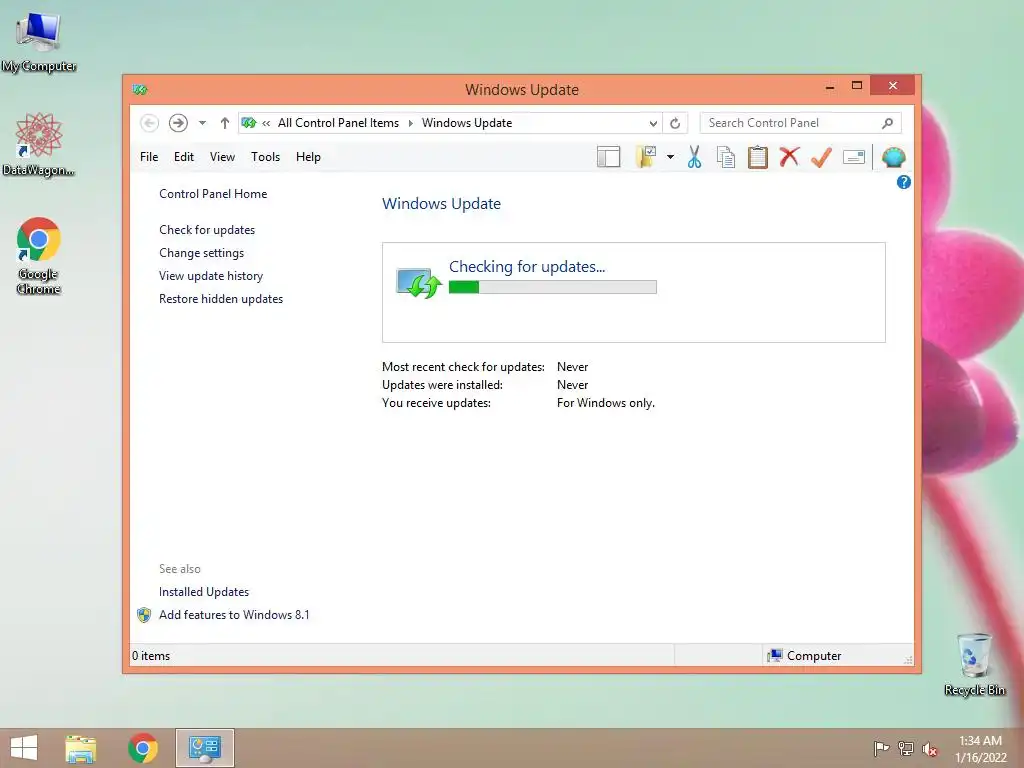This screenshot has width=1024, height=768.
Task: Refresh the Windows Update page
Action: (x=675, y=123)
